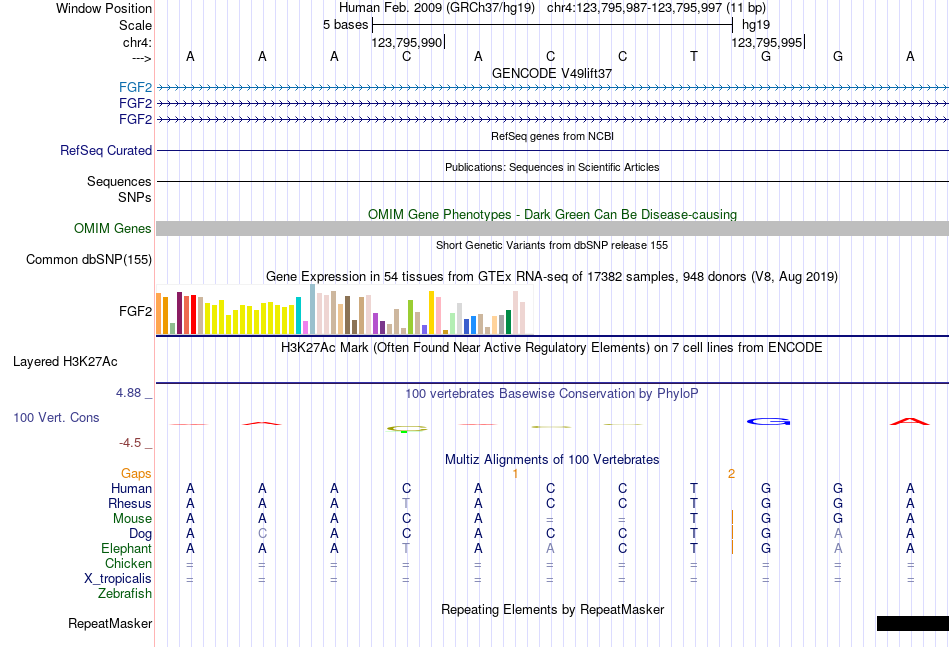This screenshot has width=950, height=647.
Task: Click orange insertion bar in Elephant row
Action: tap(732, 548)
